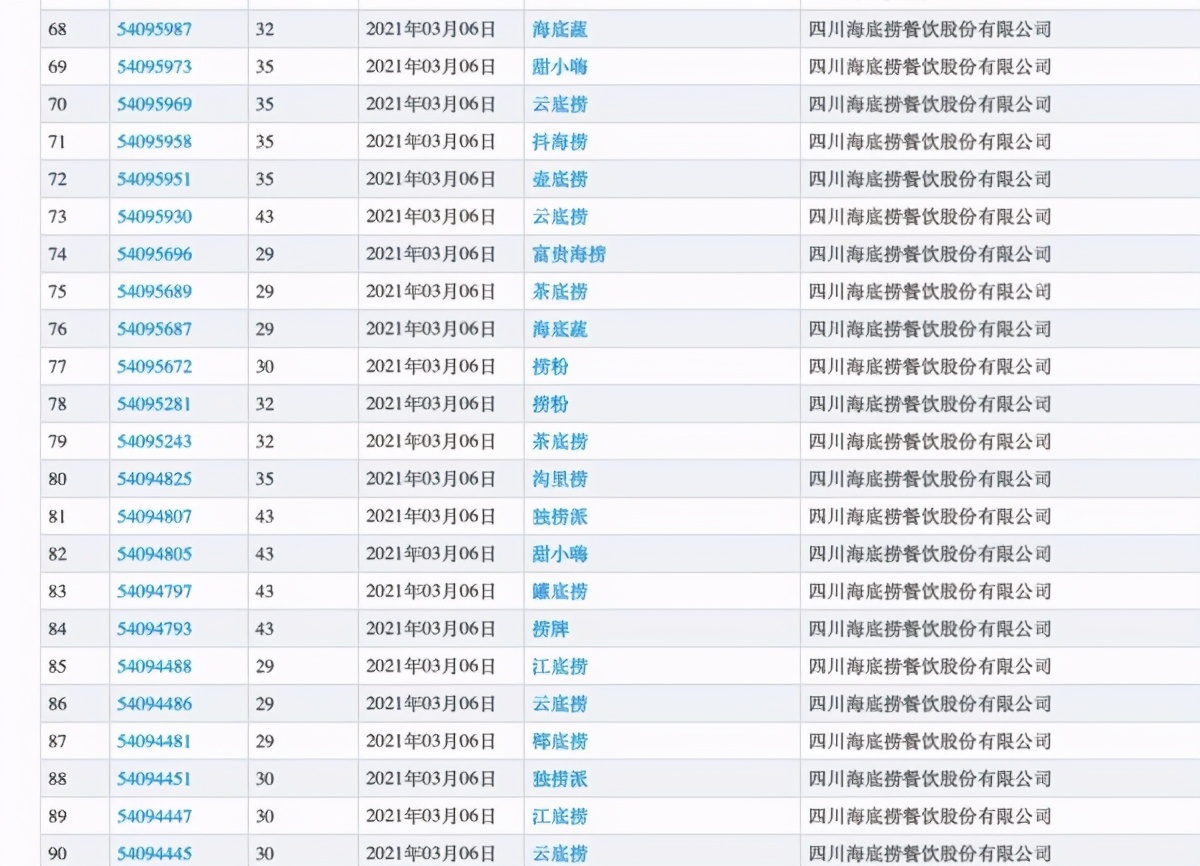
Task: Click the 54094488 application link
Action: point(154,667)
